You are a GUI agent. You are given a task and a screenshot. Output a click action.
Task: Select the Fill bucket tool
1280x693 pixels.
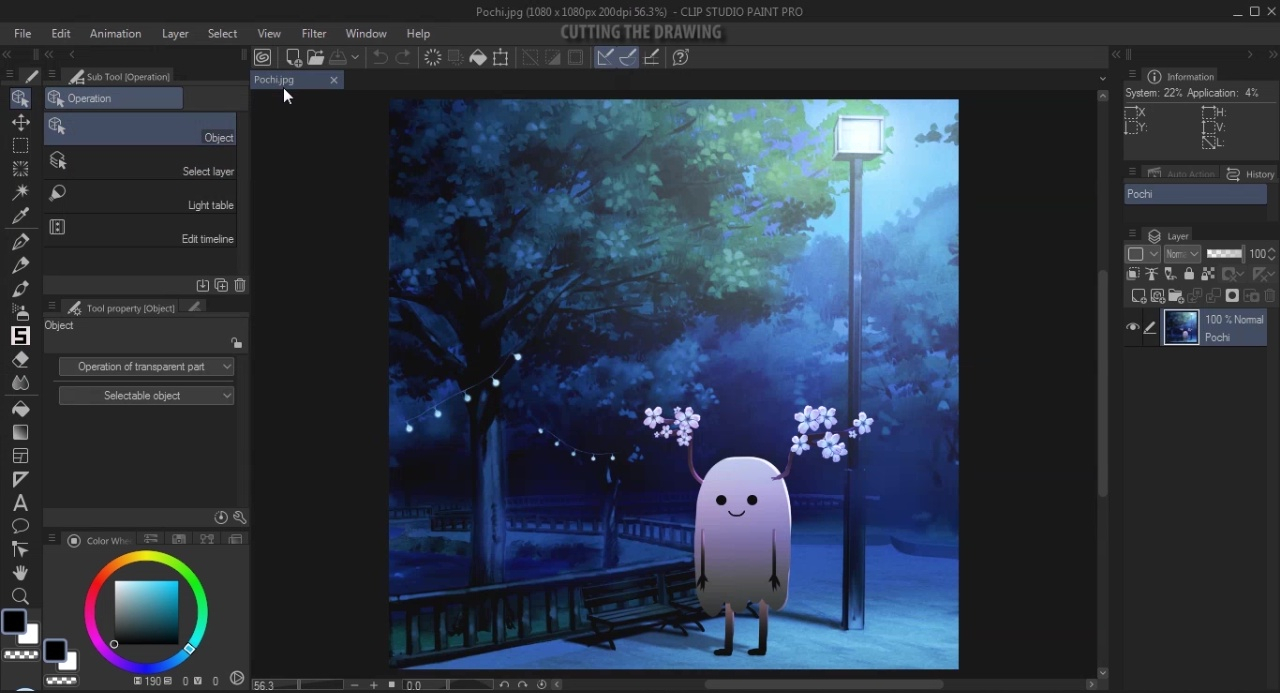[x=20, y=409]
